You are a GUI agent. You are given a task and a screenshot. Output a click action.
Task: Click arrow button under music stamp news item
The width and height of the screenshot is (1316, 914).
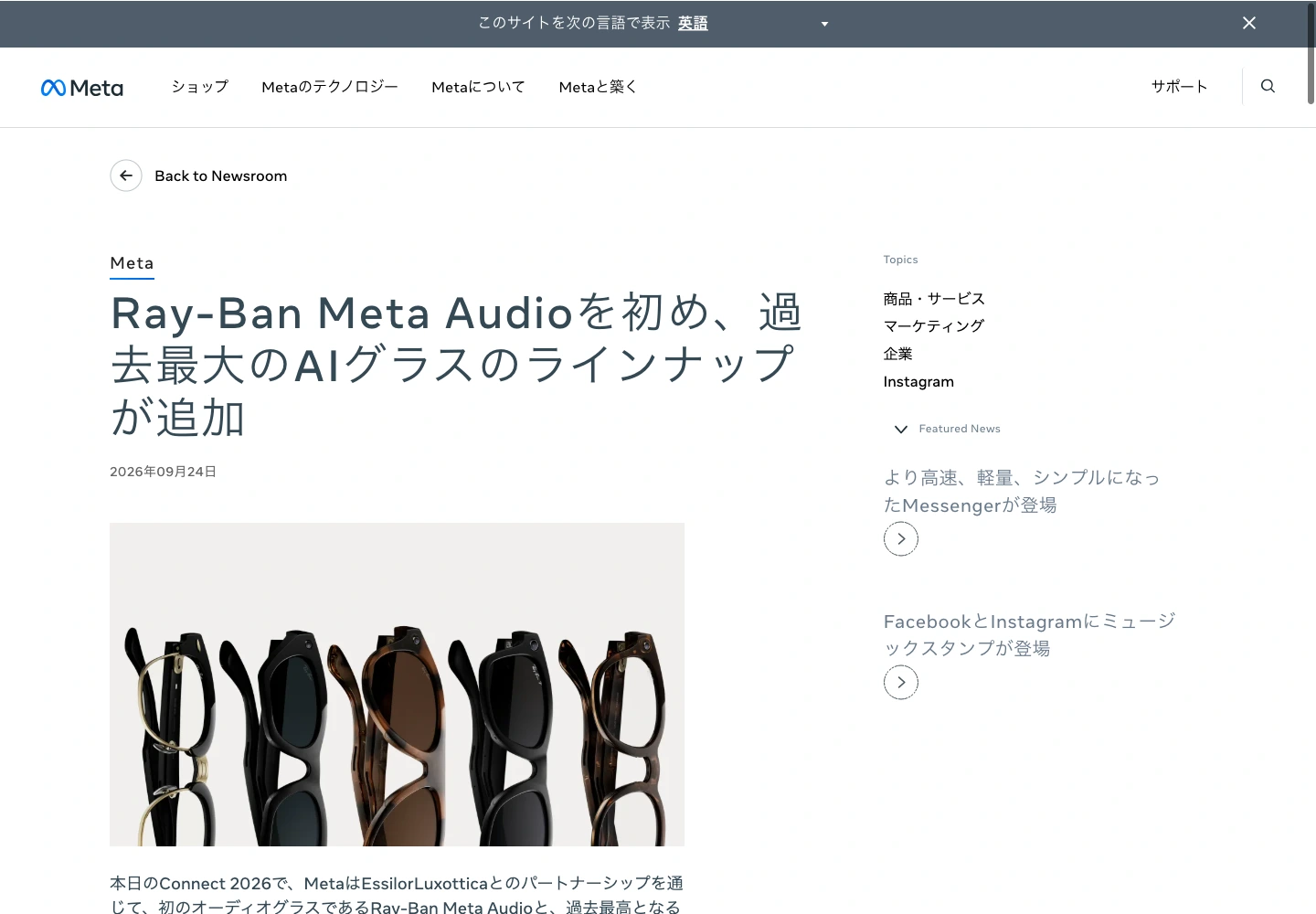[901, 682]
